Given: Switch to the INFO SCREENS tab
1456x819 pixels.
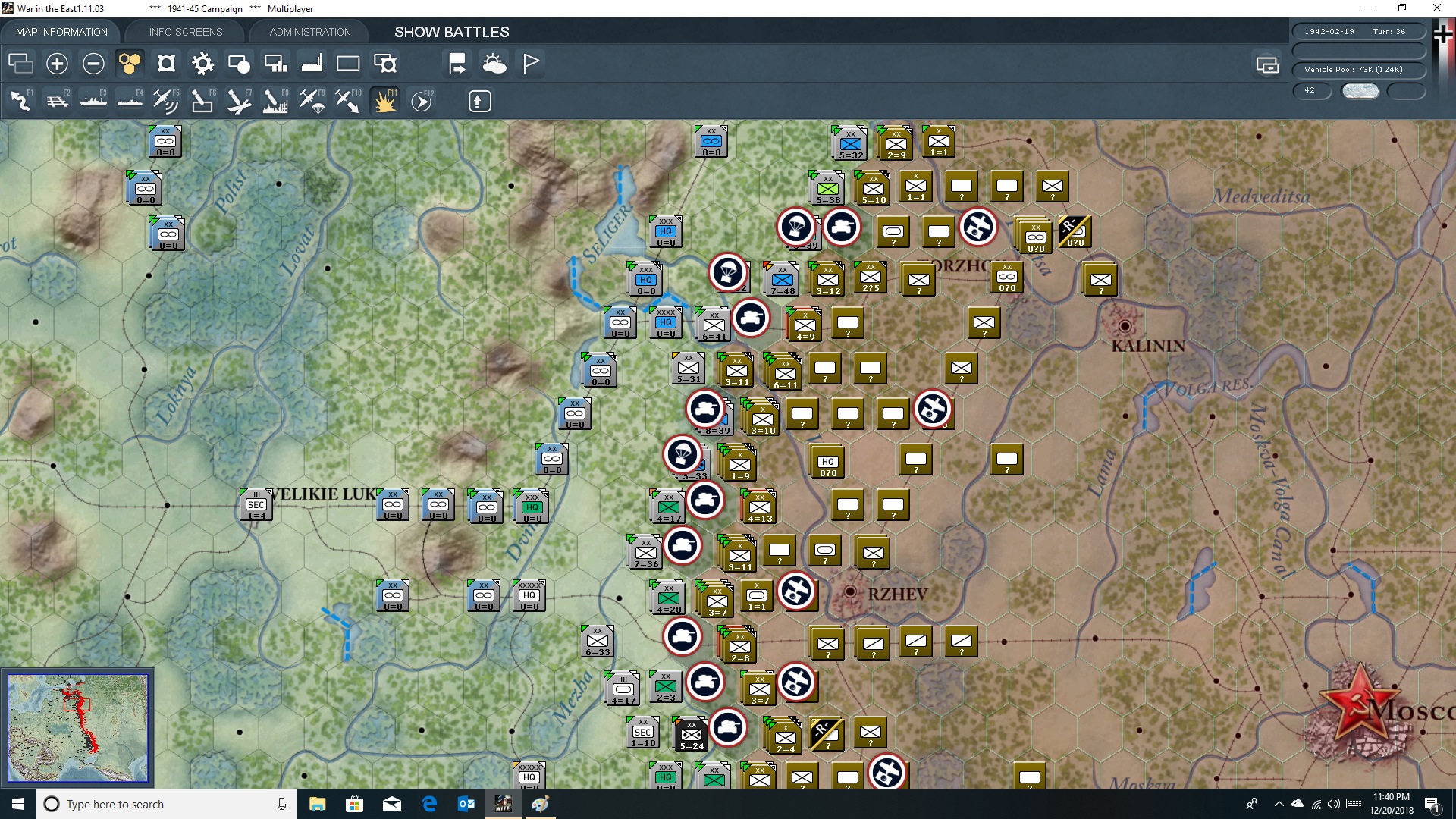Looking at the screenshot, I should coord(186,32).
